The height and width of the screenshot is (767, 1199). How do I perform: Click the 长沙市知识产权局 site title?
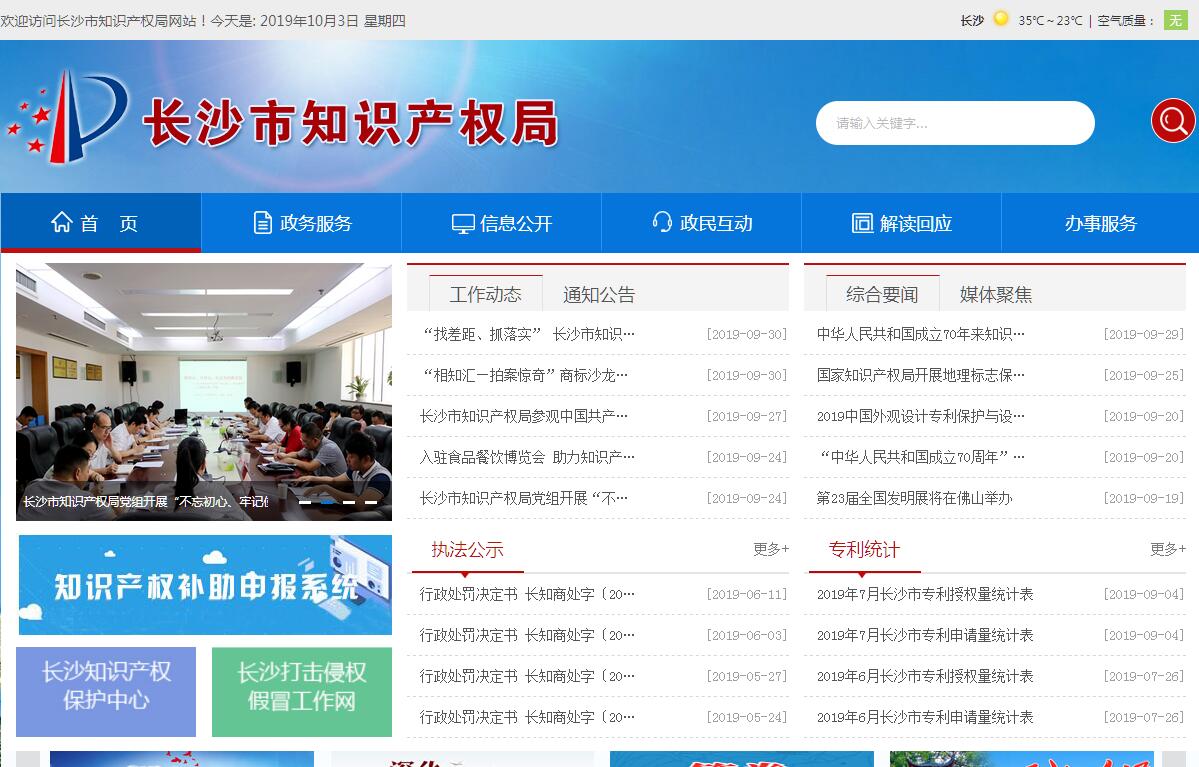coord(351,122)
